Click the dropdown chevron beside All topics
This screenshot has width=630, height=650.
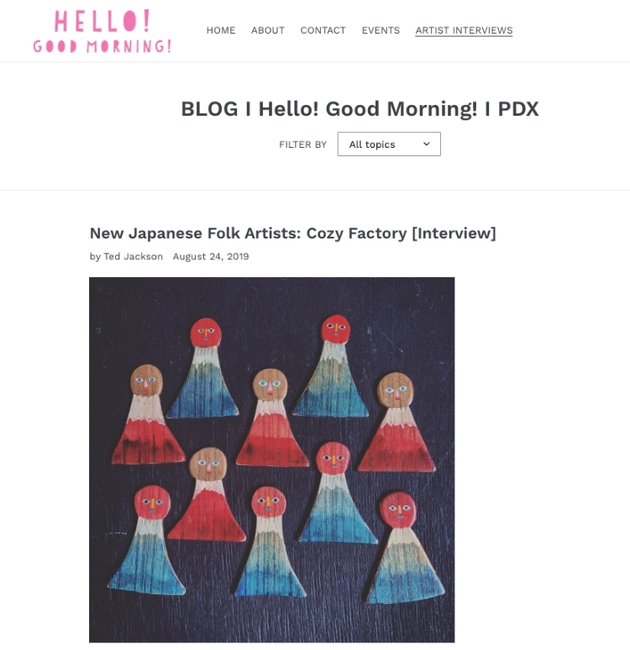(426, 144)
